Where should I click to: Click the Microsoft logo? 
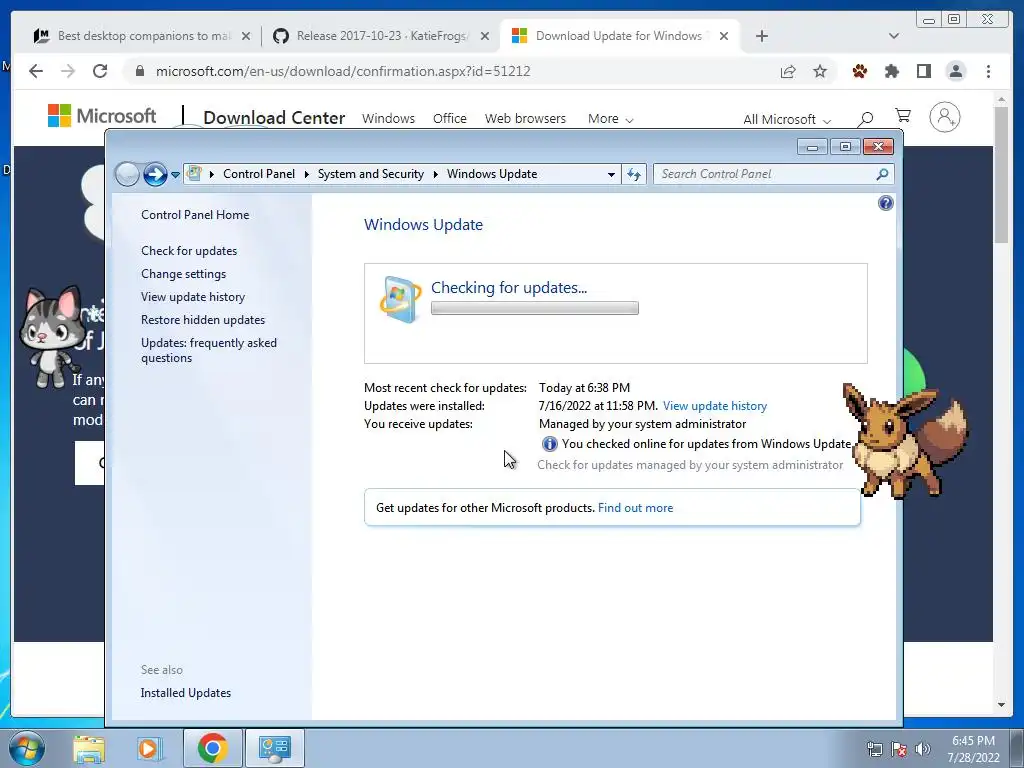pos(102,116)
